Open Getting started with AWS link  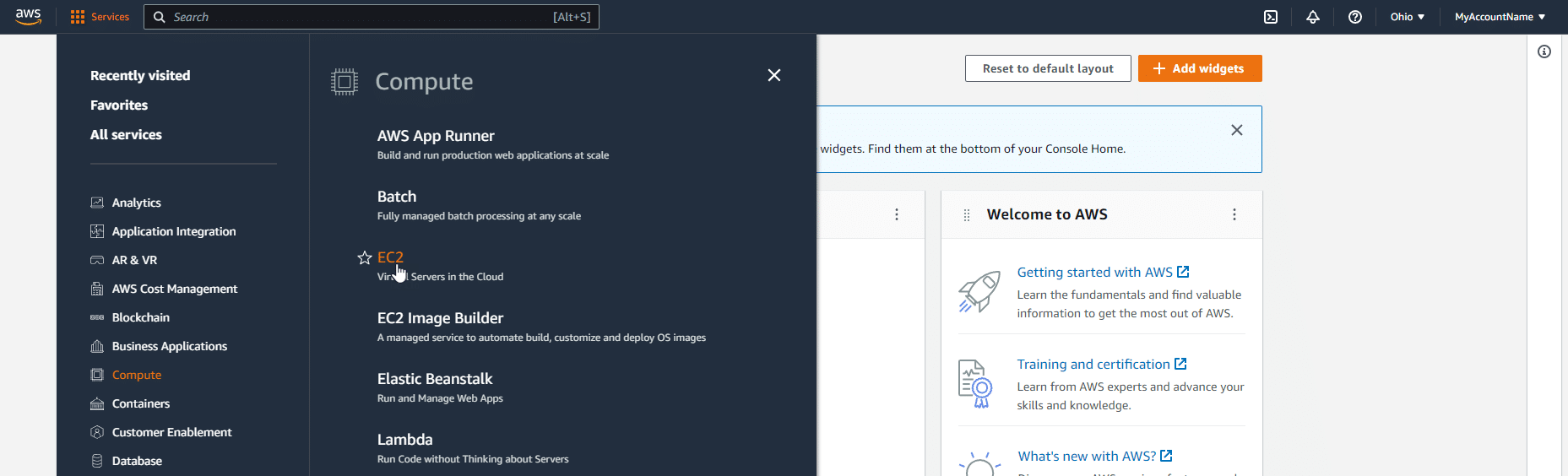coord(1094,272)
